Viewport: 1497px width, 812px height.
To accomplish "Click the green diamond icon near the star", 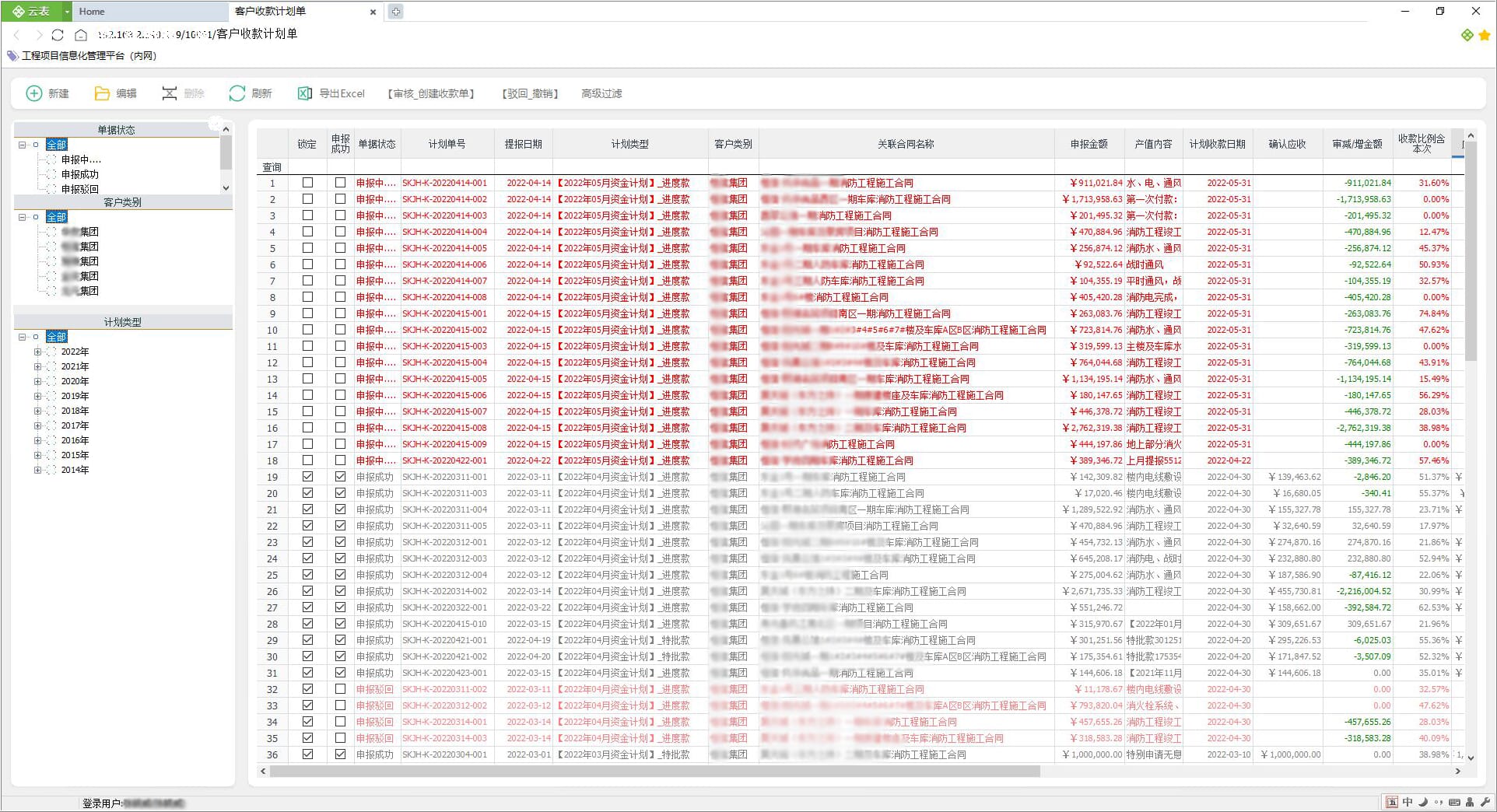I will click(1467, 35).
